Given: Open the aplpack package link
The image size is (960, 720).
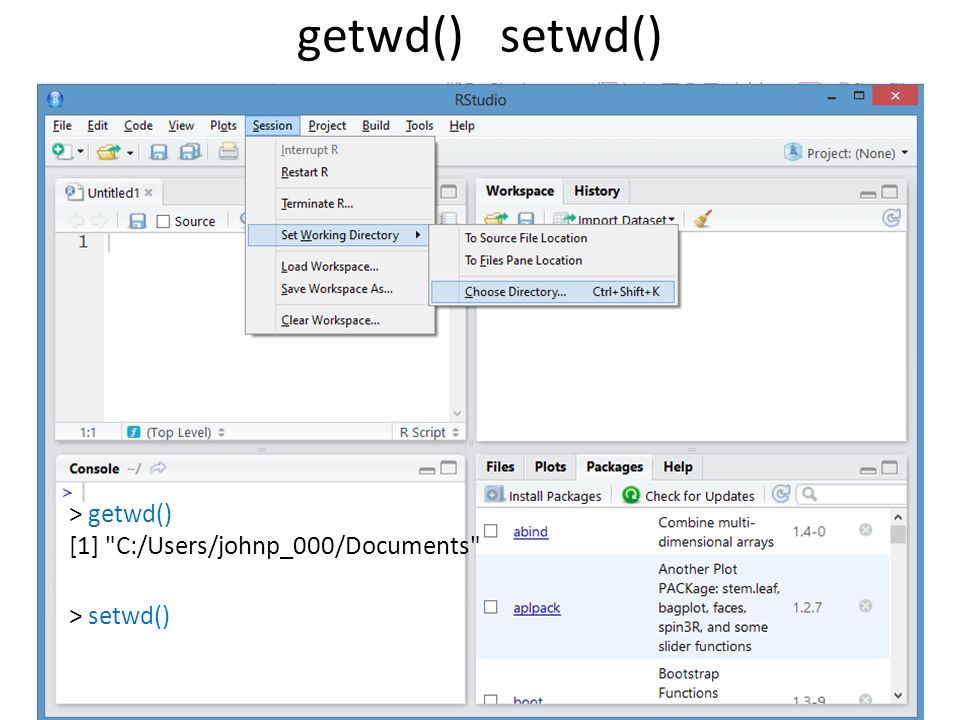Looking at the screenshot, I should click(x=537, y=608).
